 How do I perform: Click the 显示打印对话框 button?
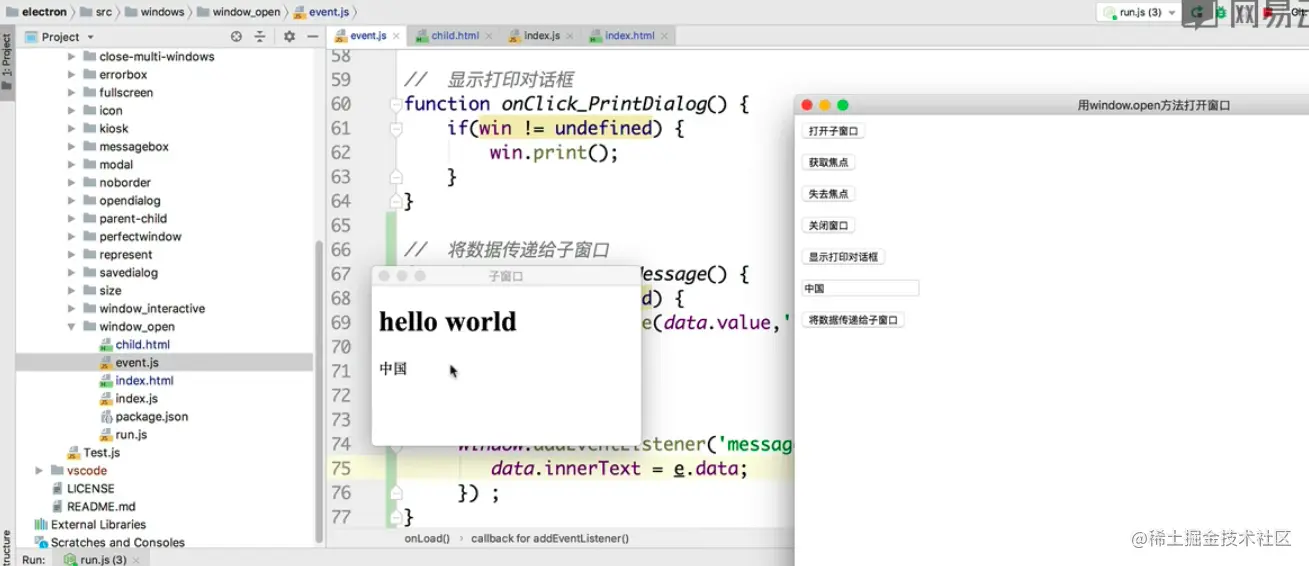coord(843,257)
